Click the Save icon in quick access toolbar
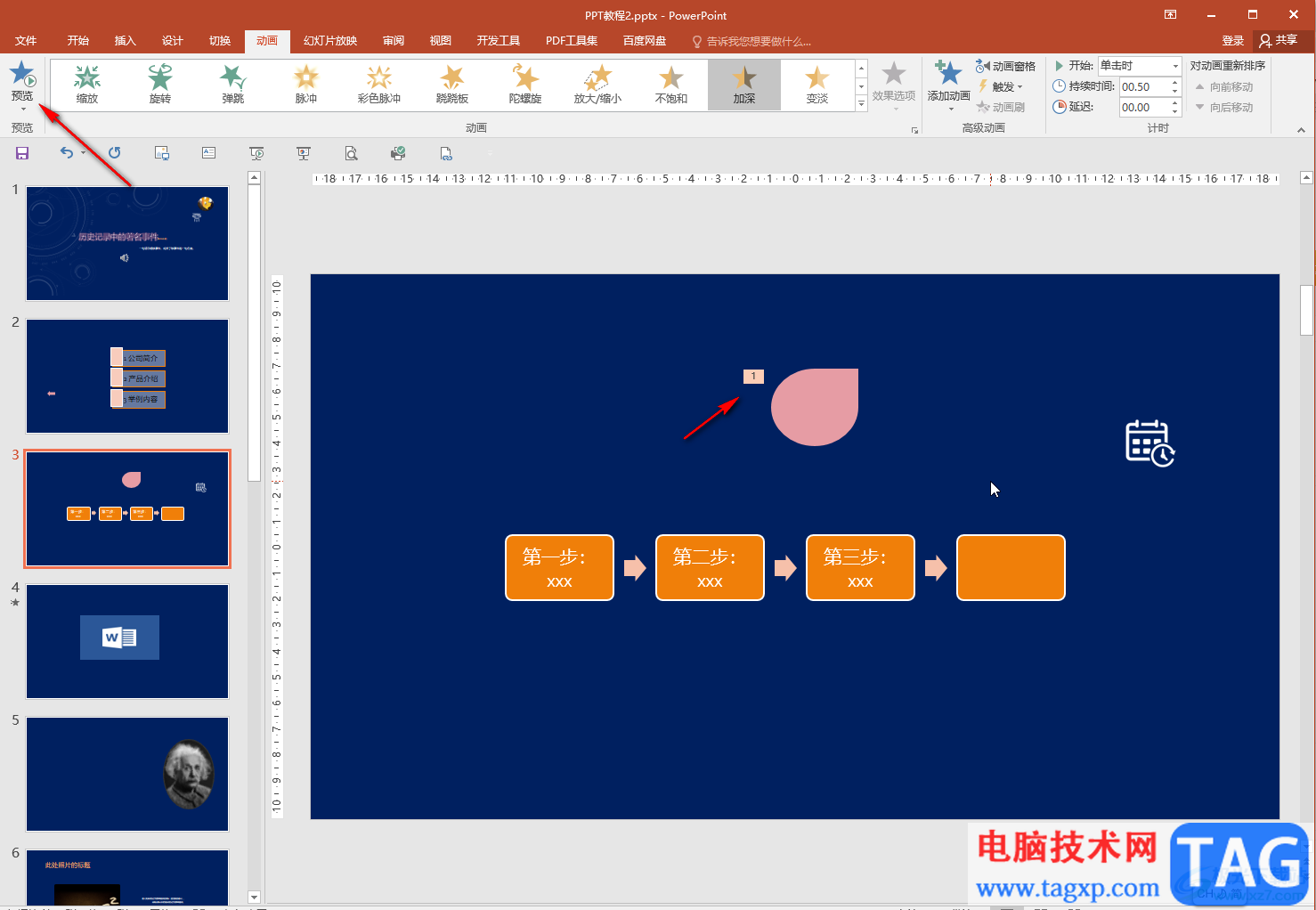The height and width of the screenshot is (910, 1316). point(22,153)
